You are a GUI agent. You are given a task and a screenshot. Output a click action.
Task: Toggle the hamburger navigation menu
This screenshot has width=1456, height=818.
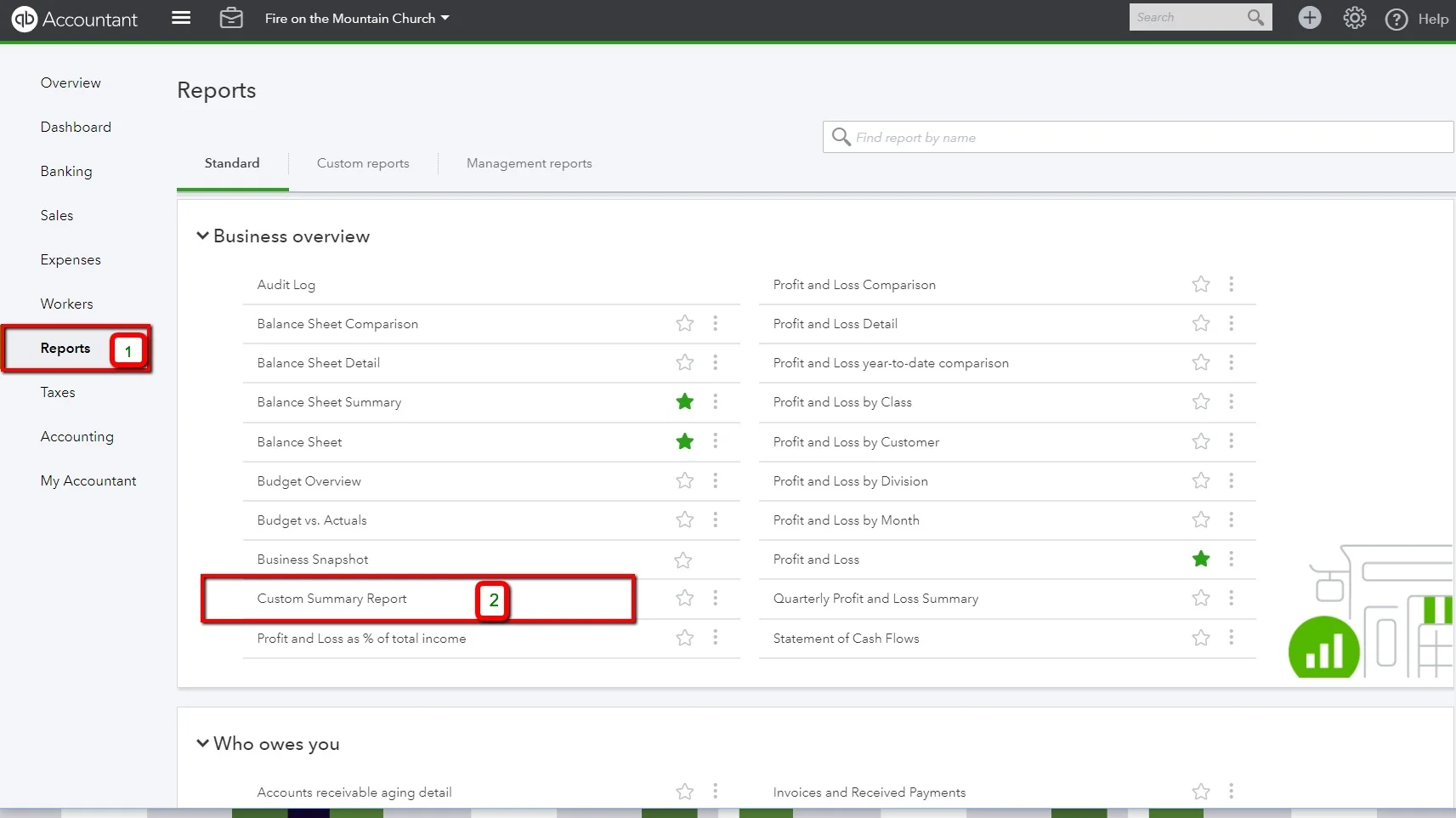(x=181, y=18)
